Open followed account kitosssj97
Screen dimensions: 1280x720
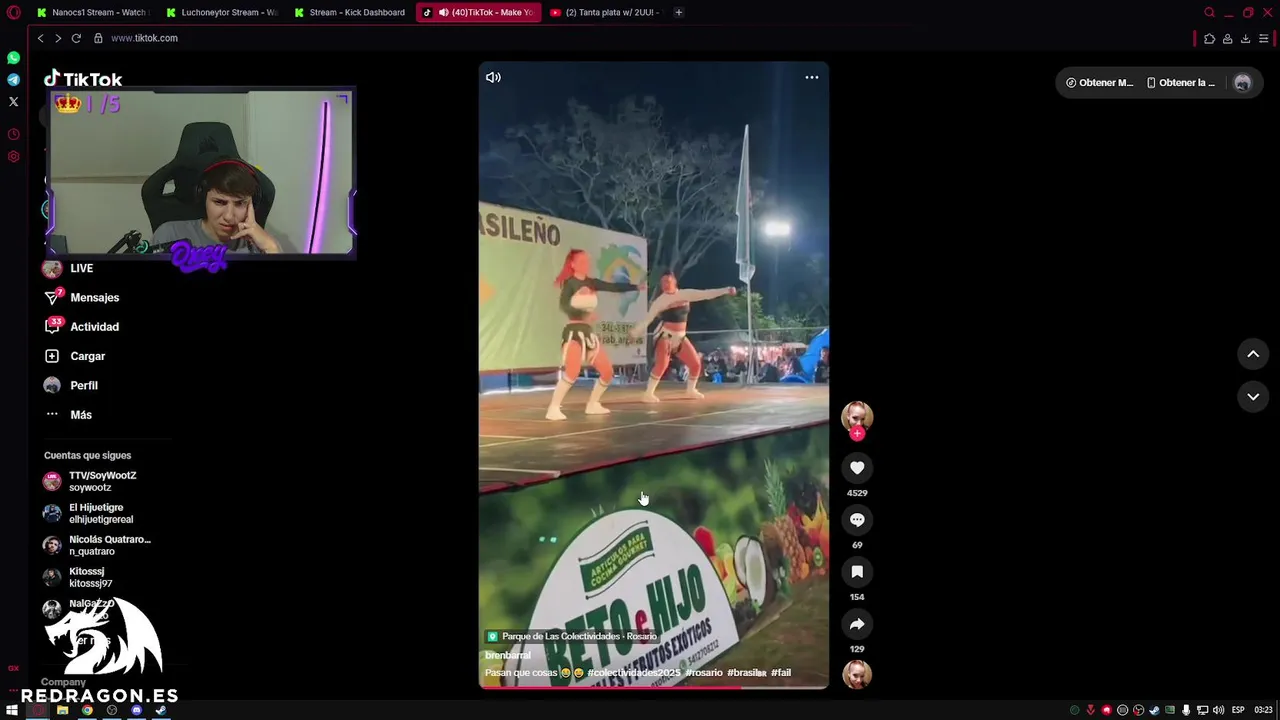(x=78, y=577)
